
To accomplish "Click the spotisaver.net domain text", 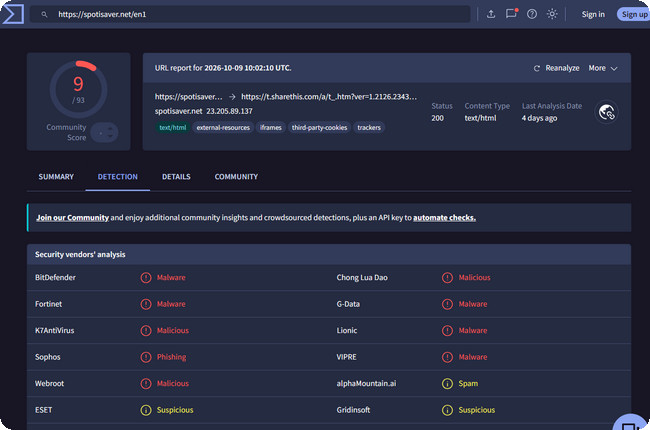I will [x=179, y=111].
